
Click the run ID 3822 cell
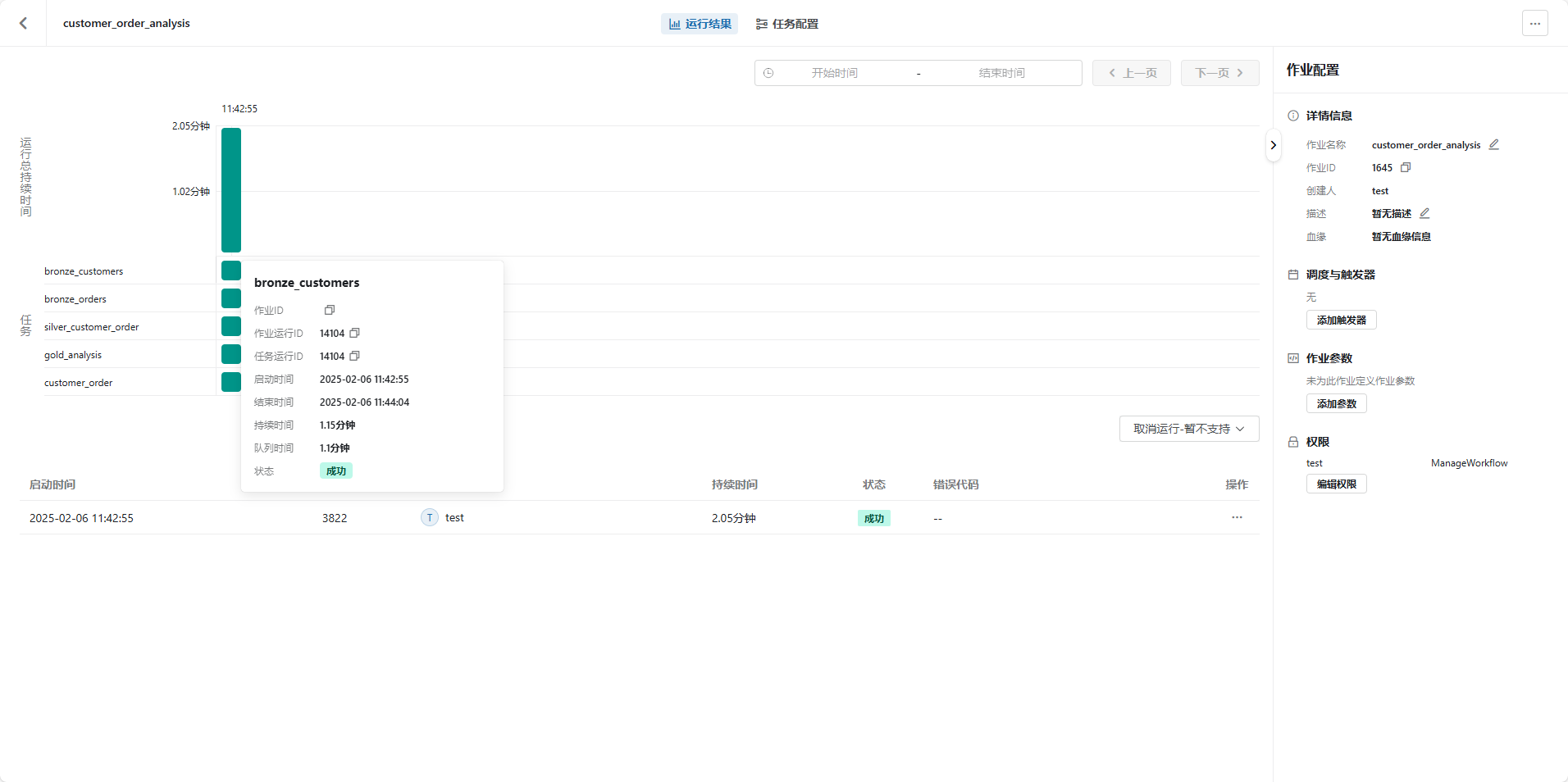335,518
